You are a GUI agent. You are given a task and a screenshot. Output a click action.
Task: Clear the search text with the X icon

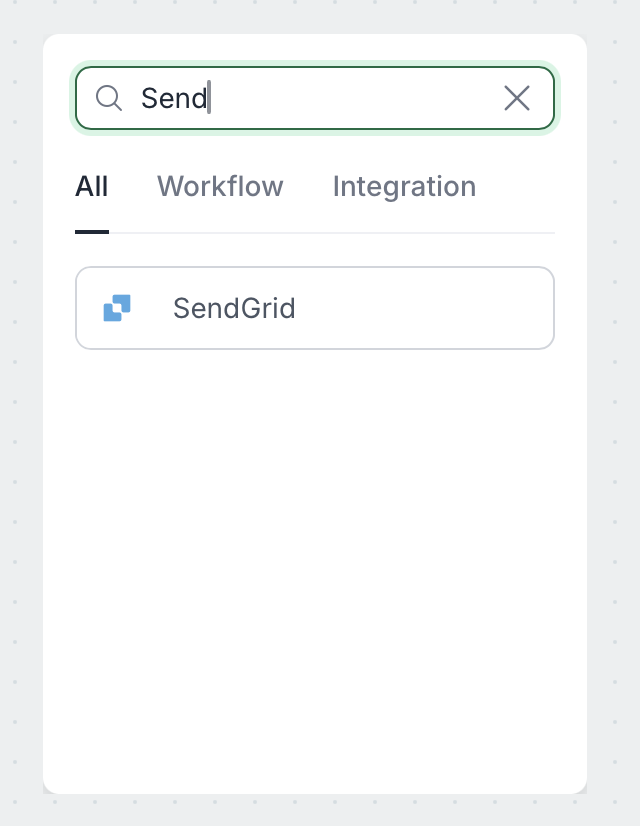(x=517, y=98)
